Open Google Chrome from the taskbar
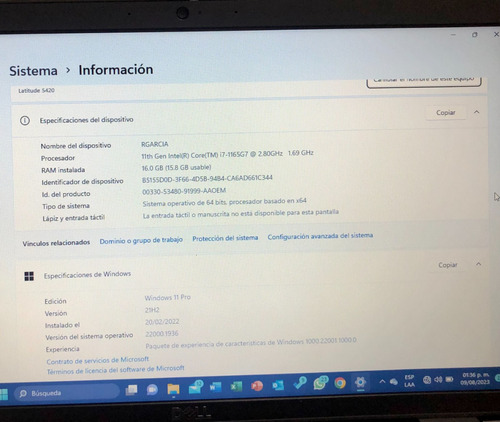 pyautogui.click(x=340, y=383)
